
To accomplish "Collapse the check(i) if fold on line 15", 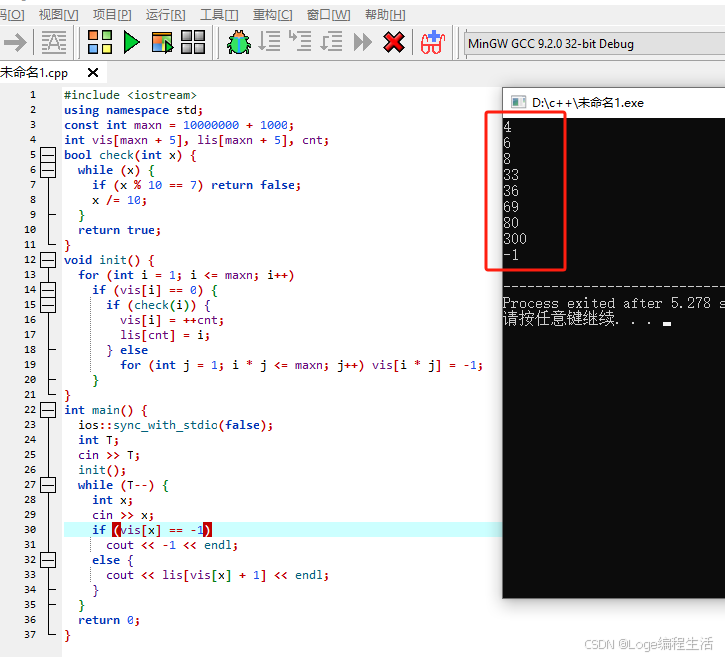I will (x=48, y=305).
